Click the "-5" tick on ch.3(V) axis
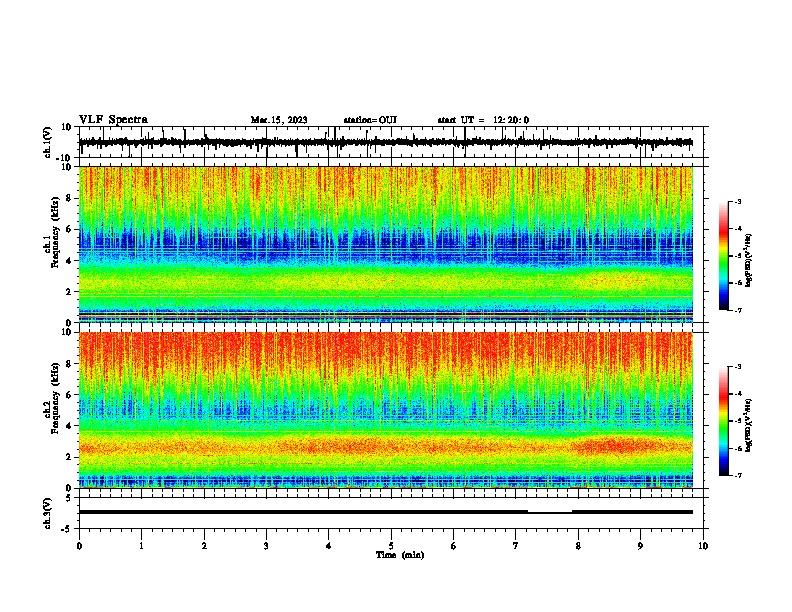This screenshot has height=612, width=792. [68, 529]
